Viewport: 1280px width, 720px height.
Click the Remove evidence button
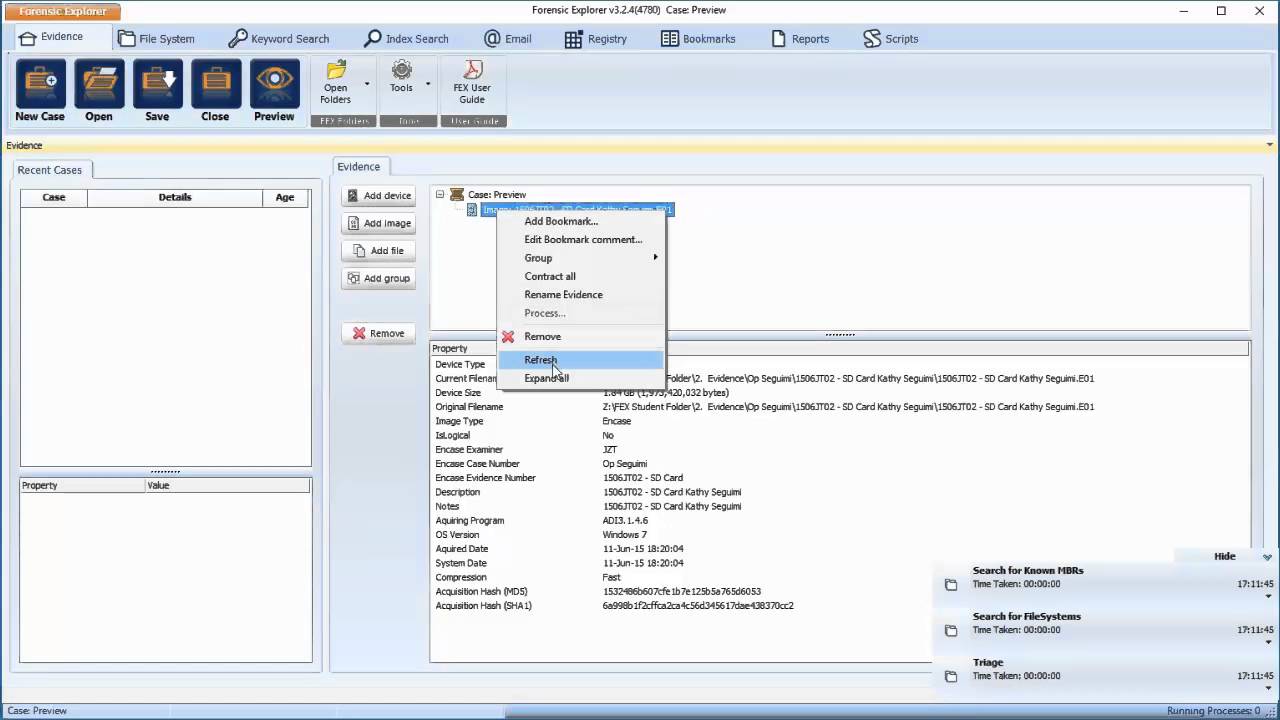pyautogui.click(x=378, y=334)
